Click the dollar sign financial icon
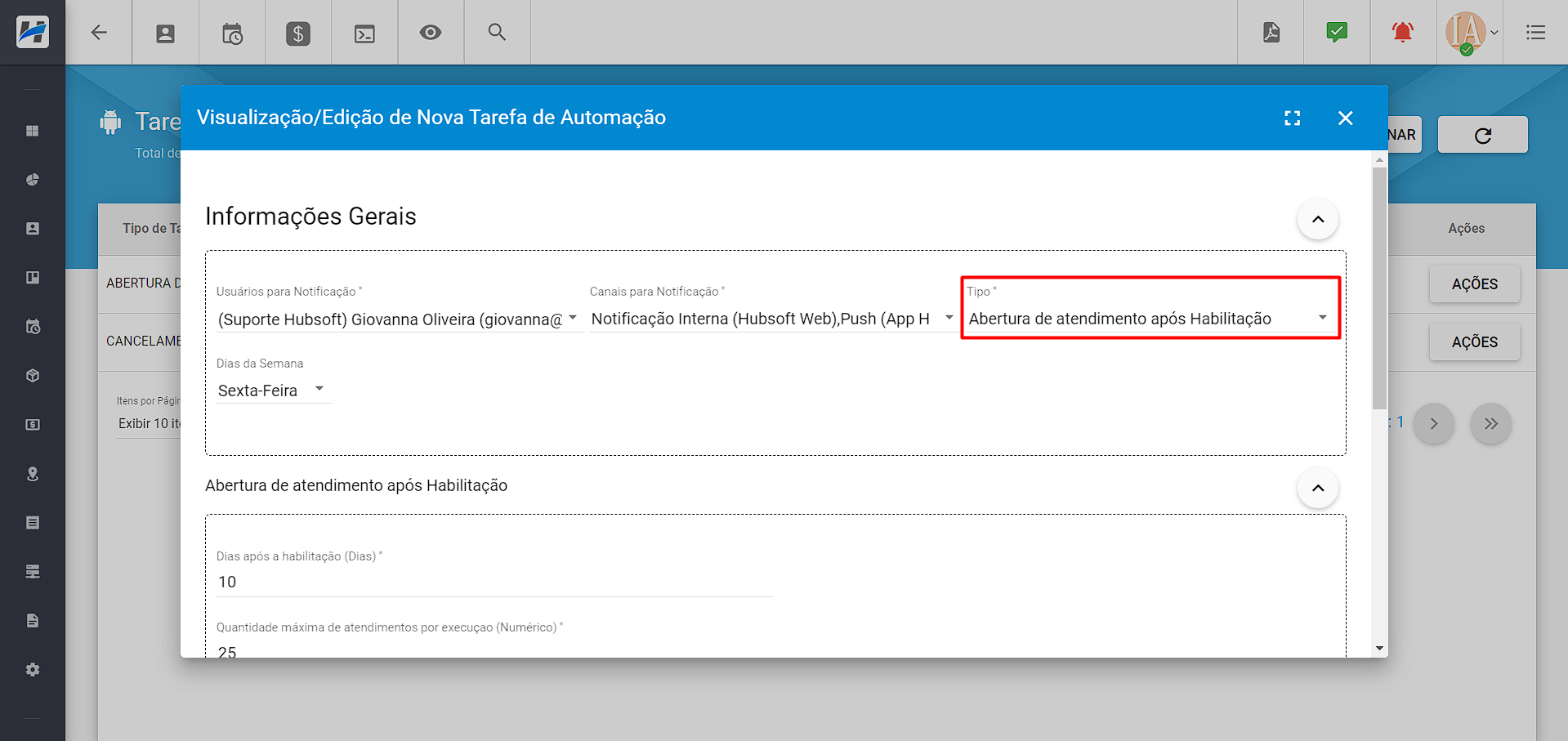 tap(297, 33)
